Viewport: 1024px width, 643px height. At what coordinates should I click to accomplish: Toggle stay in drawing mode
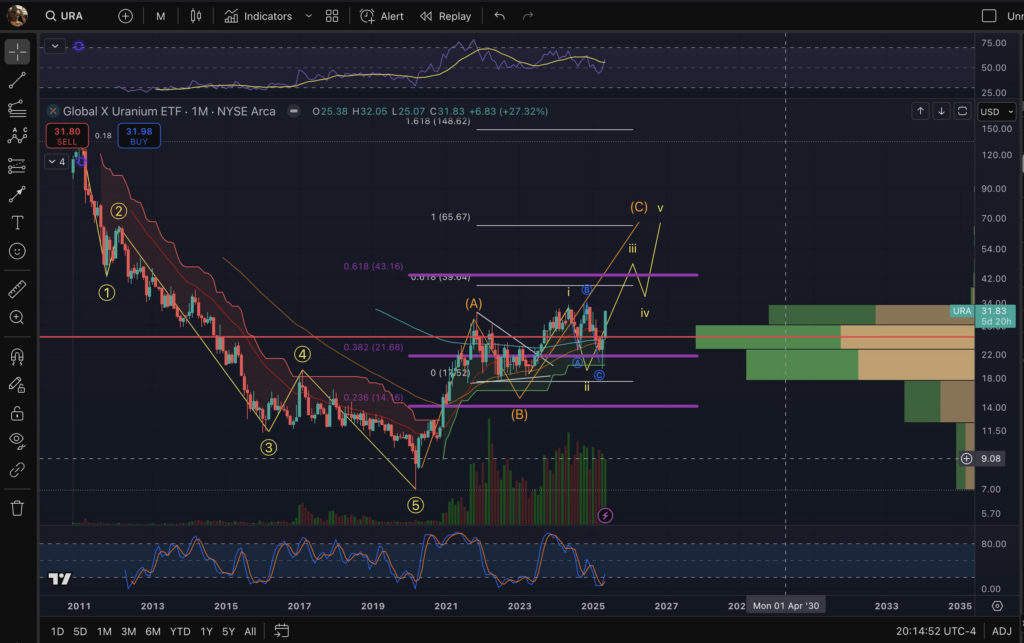coord(17,385)
